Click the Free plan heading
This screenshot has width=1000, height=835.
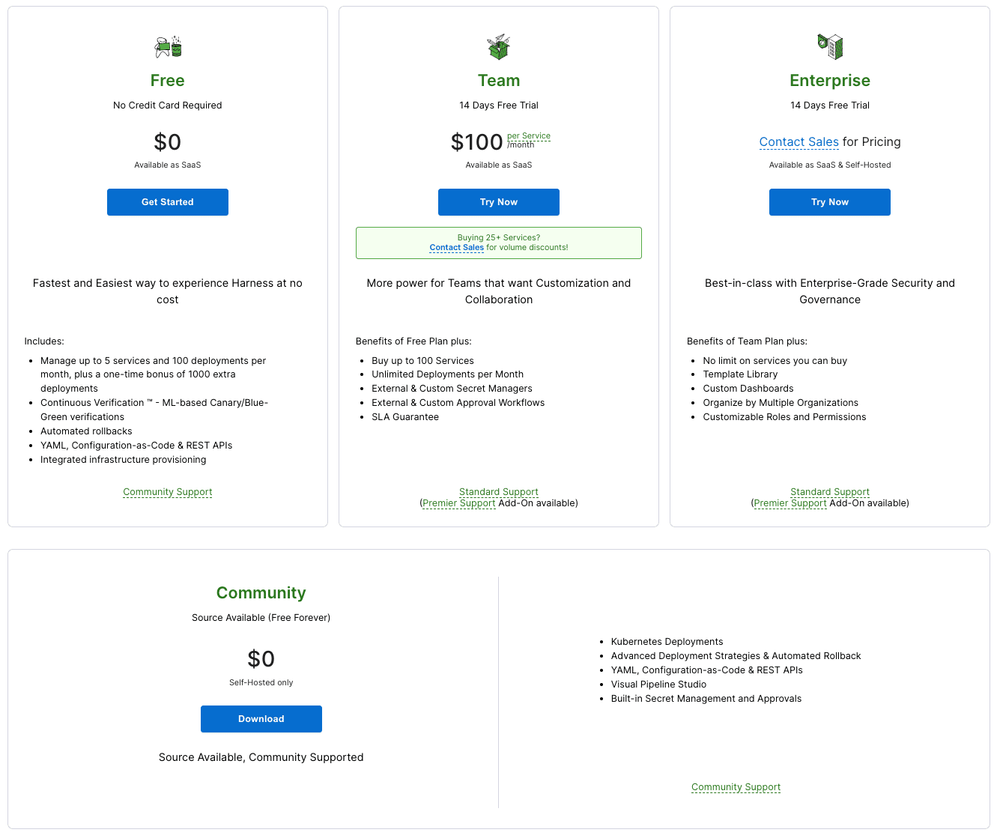pos(167,81)
